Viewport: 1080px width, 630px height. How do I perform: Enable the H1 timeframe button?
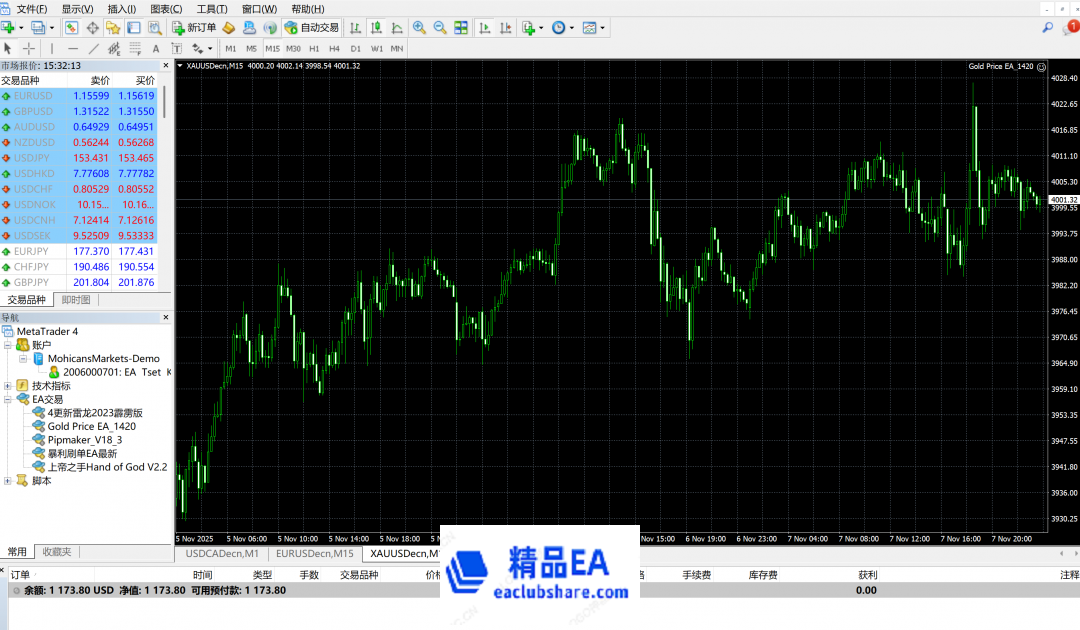(x=314, y=48)
